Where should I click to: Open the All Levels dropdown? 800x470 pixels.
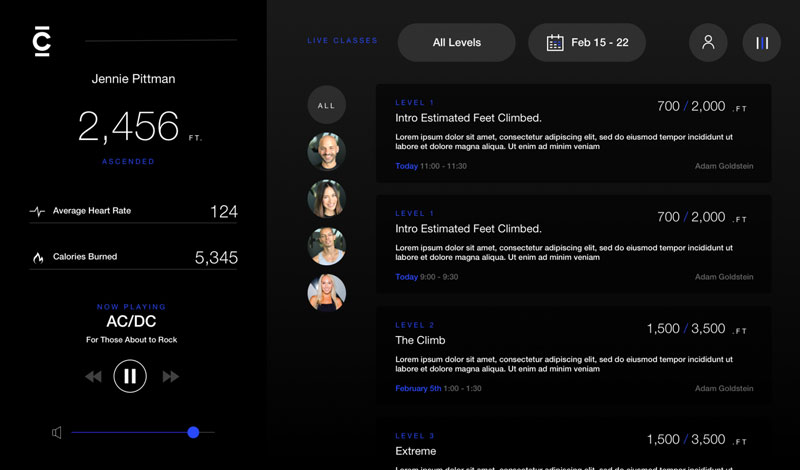(x=456, y=43)
